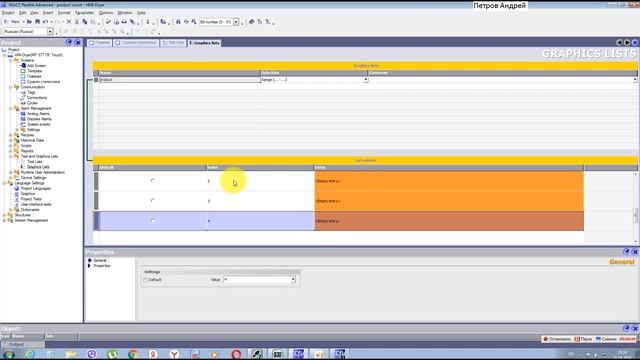The height and width of the screenshot is (360, 640).
Task: Click the product name cell
Action: pyautogui.click(x=180, y=80)
